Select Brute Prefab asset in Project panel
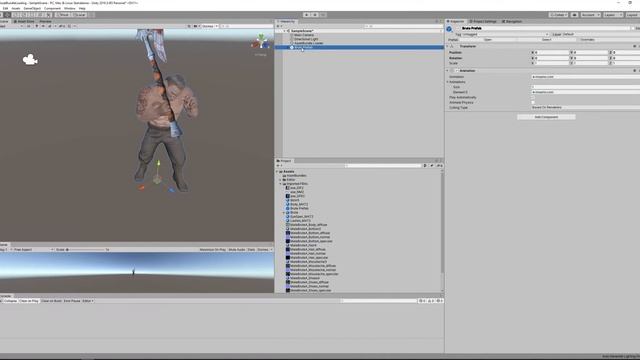This screenshot has width=640, height=360. tap(297, 208)
